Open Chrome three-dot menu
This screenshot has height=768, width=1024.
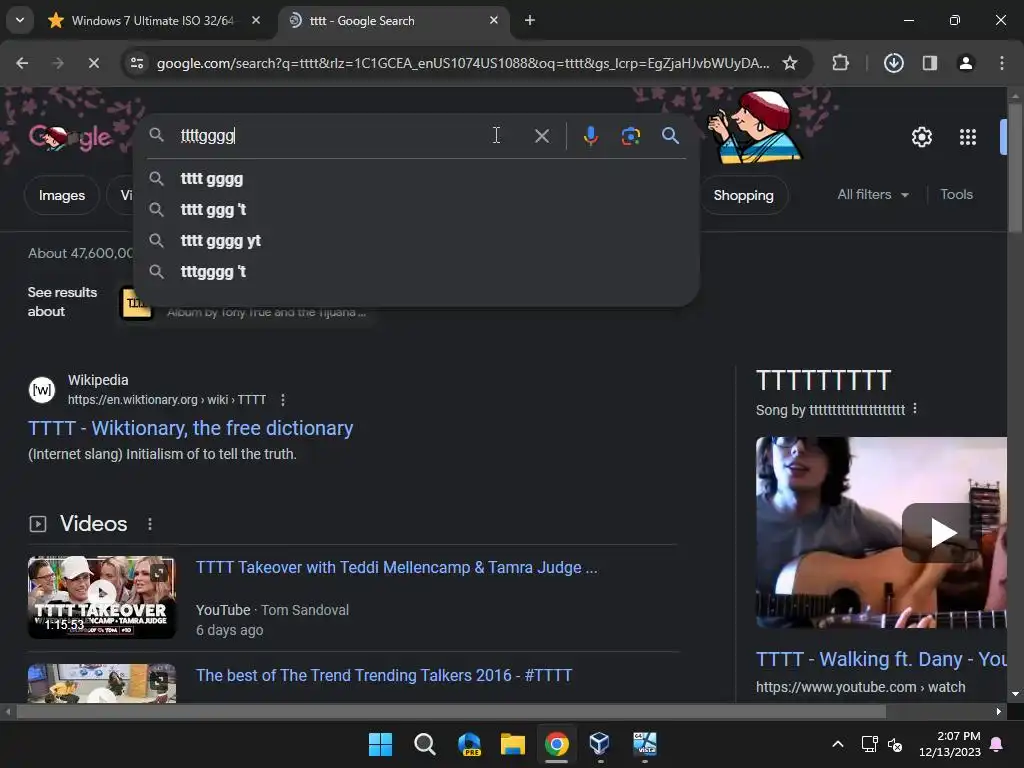pyautogui.click(x=1002, y=63)
